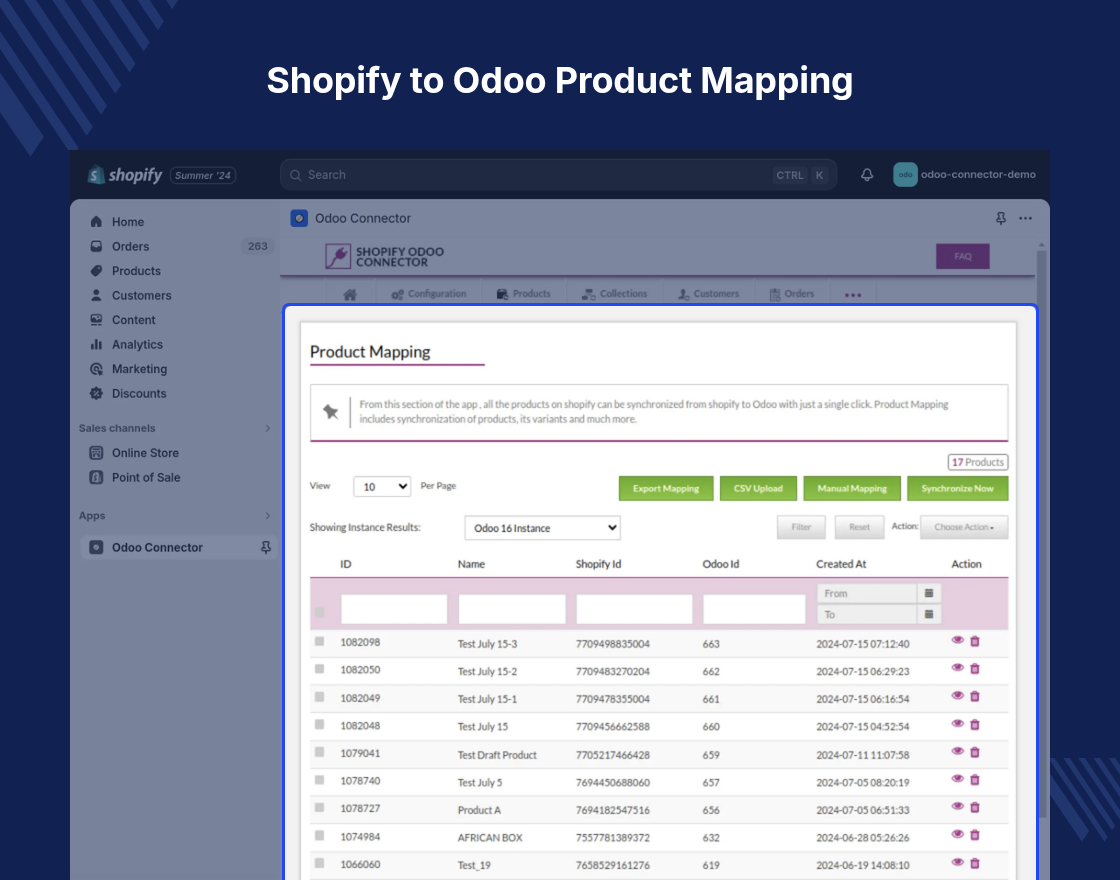Click the CSV Upload button
Image resolution: width=1120 pixels, height=880 pixels.
click(758, 489)
